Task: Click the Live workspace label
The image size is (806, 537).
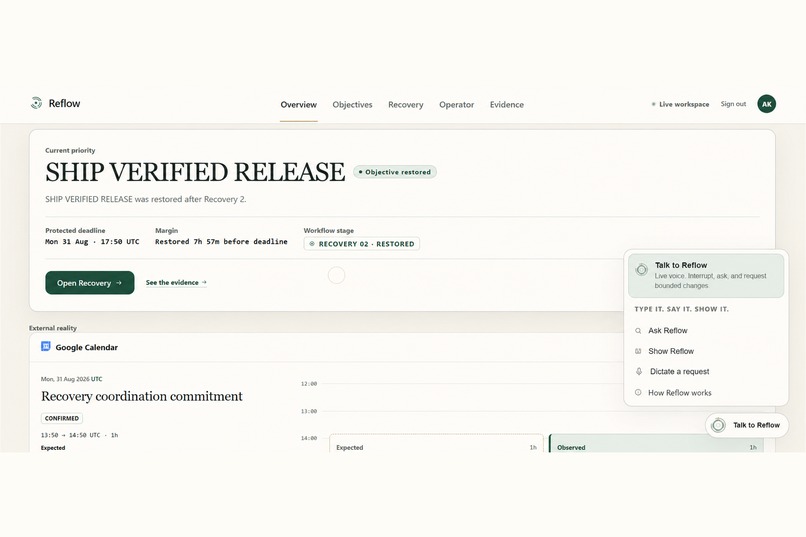Action: [684, 104]
